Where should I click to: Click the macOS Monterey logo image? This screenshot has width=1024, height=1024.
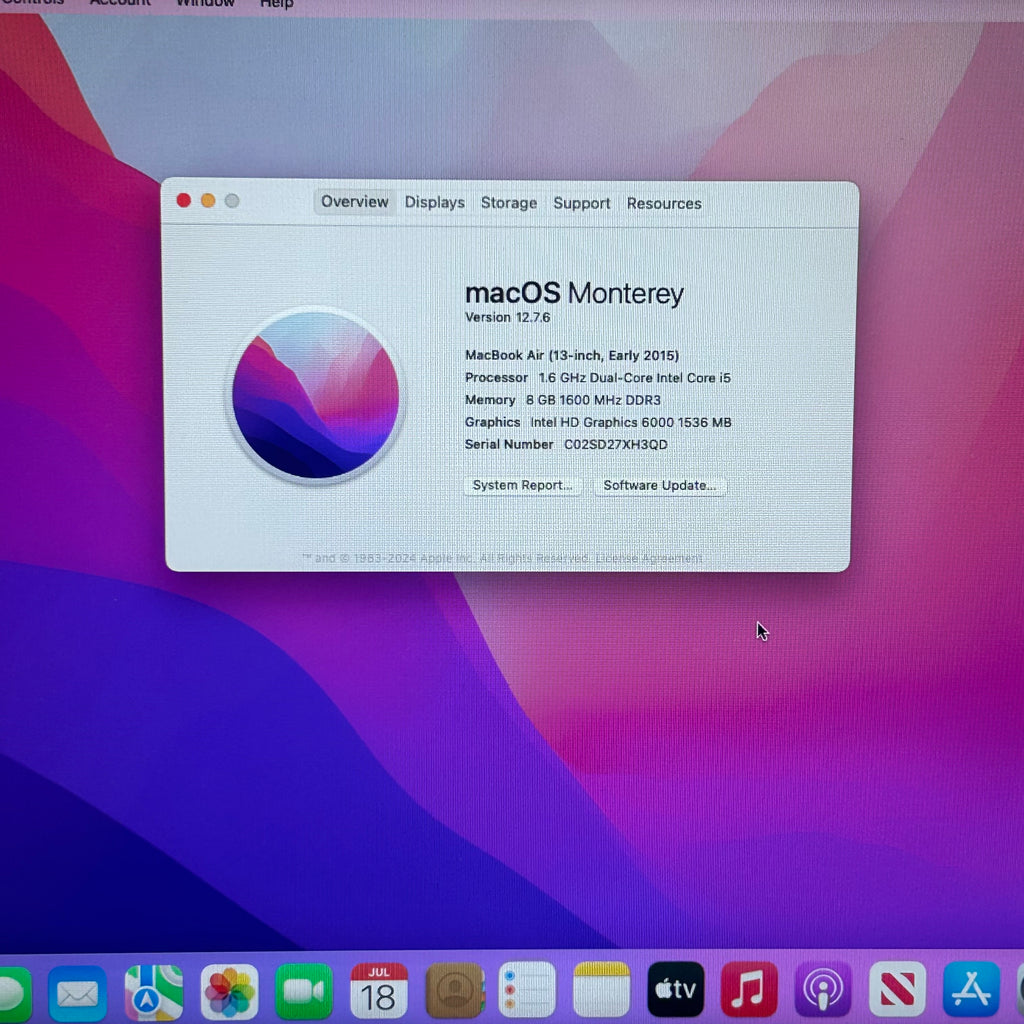tap(316, 396)
